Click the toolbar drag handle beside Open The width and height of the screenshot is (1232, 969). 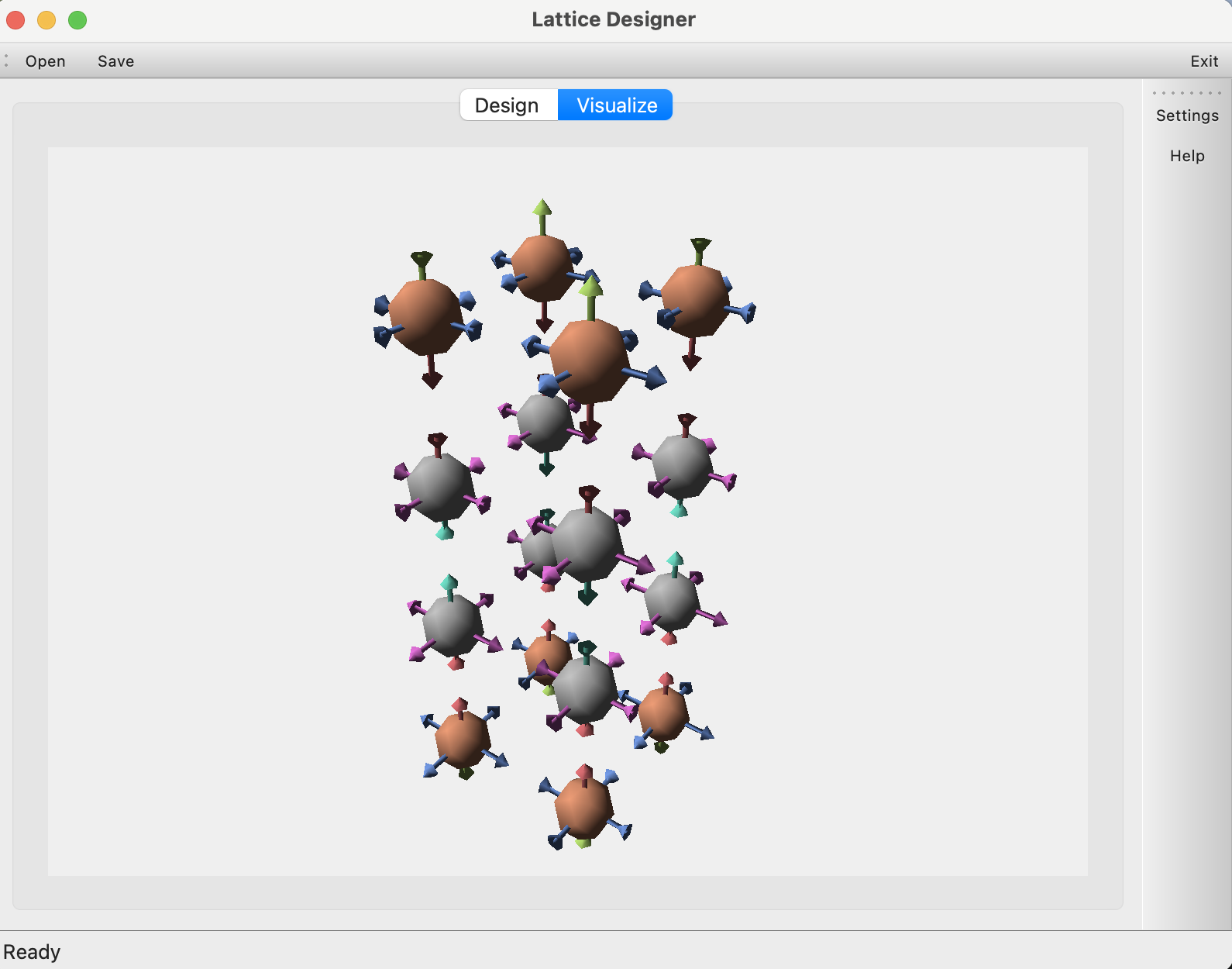[6, 61]
